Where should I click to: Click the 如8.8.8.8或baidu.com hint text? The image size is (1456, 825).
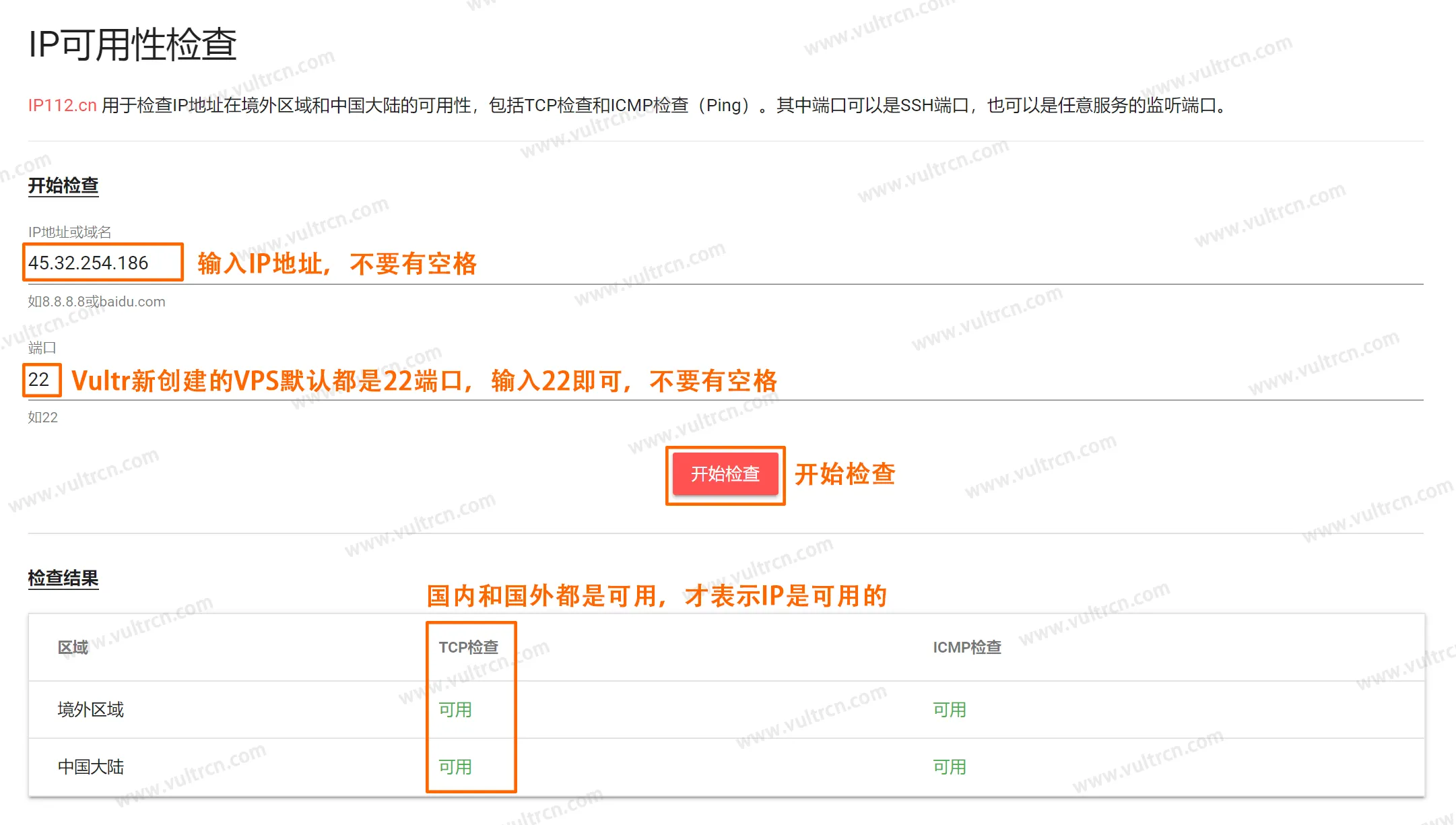point(96,302)
